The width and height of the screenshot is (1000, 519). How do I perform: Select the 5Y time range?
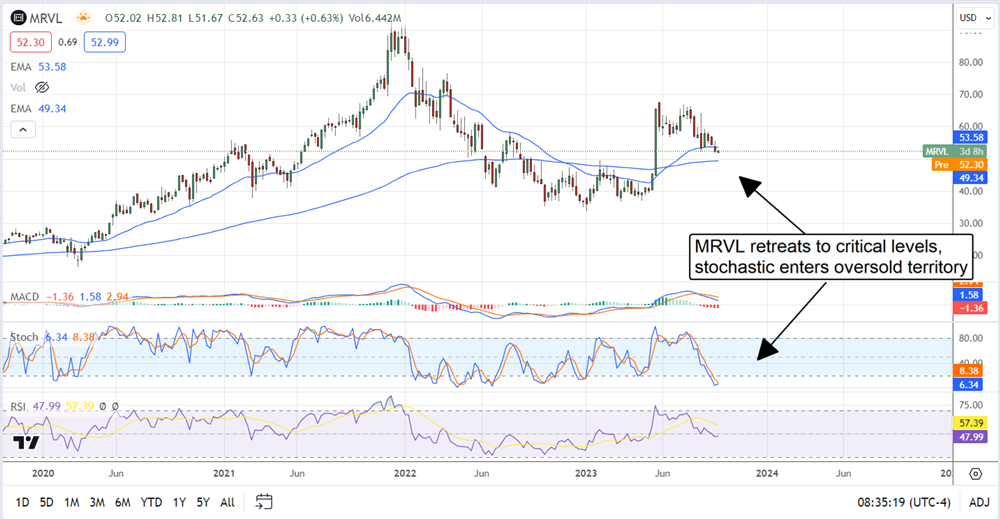pos(203,502)
